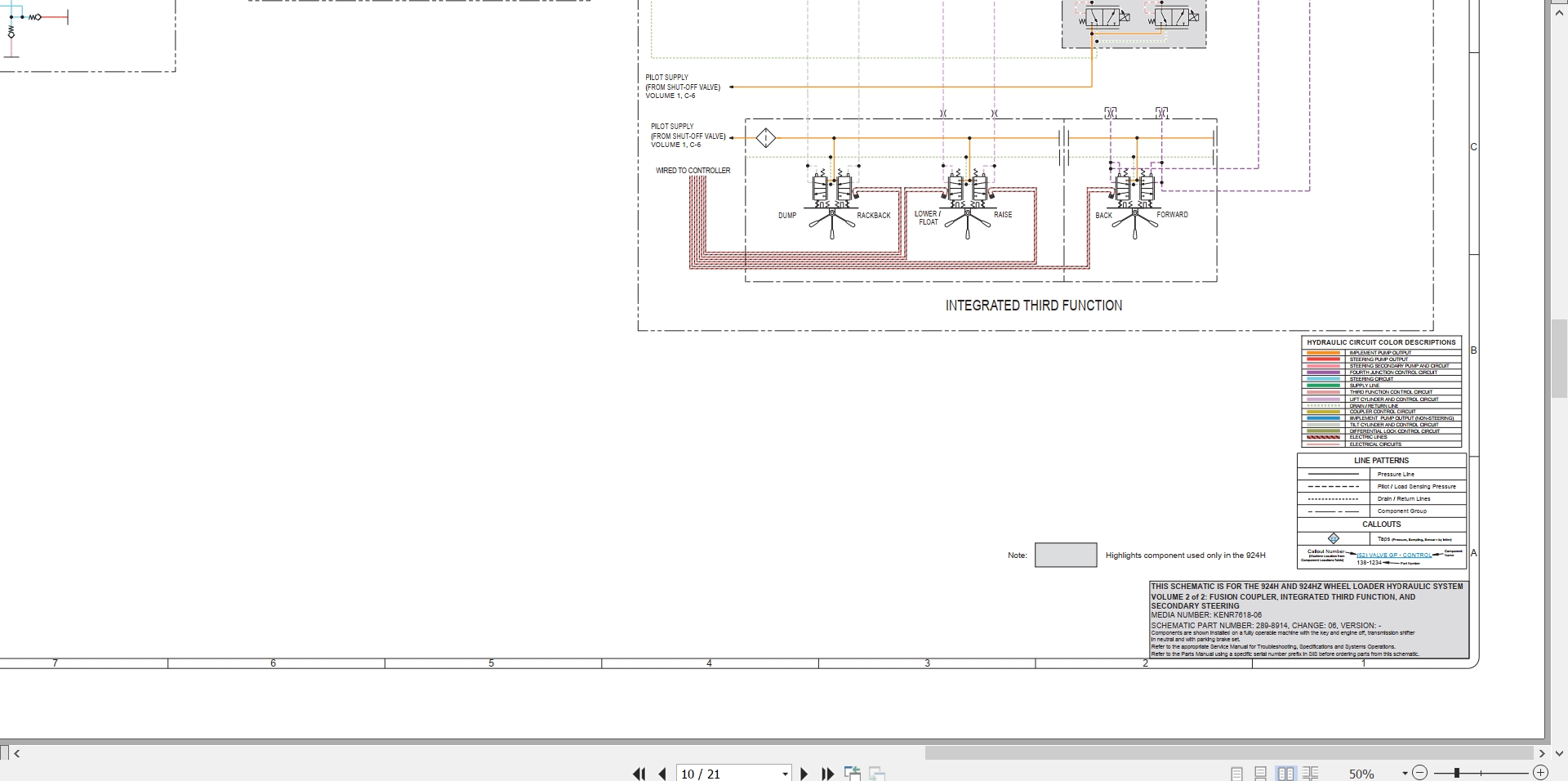Jump to the last page
The width and height of the screenshot is (1568, 781).
(827, 774)
